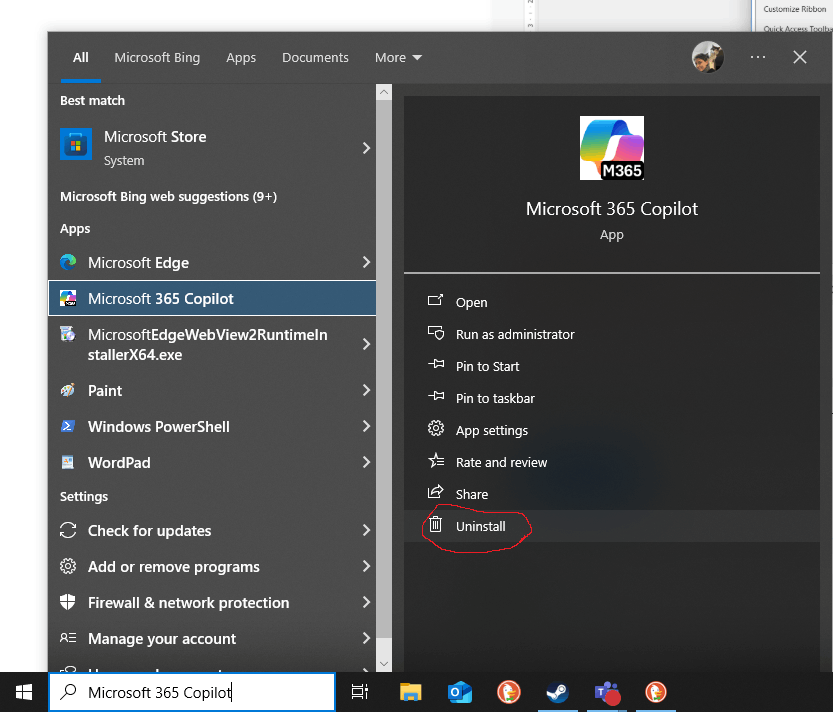Switch to the All search tab
This screenshot has height=712, width=833.
pyautogui.click(x=81, y=57)
